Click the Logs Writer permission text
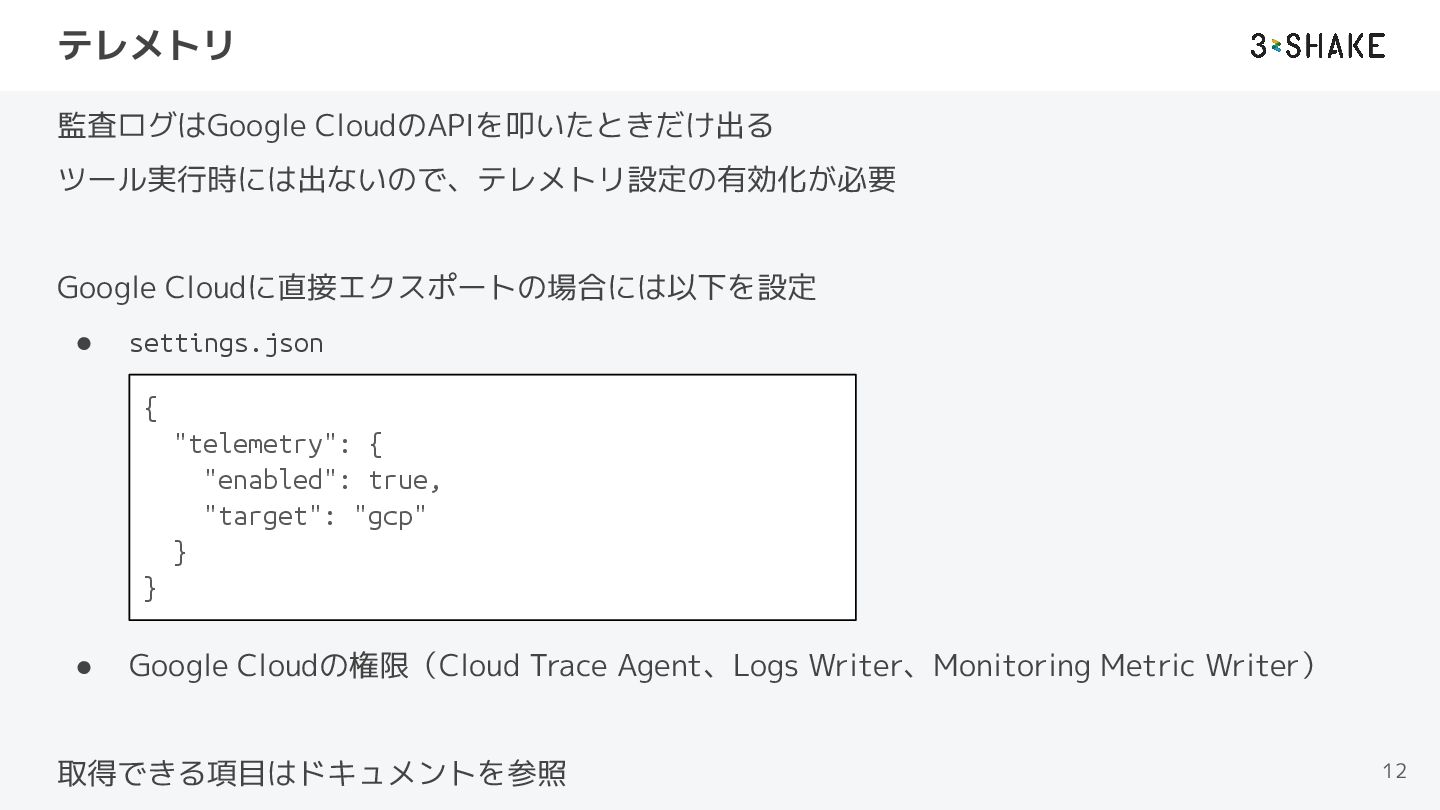Image resolution: width=1440 pixels, height=810 pixels. tap(816, 665)
